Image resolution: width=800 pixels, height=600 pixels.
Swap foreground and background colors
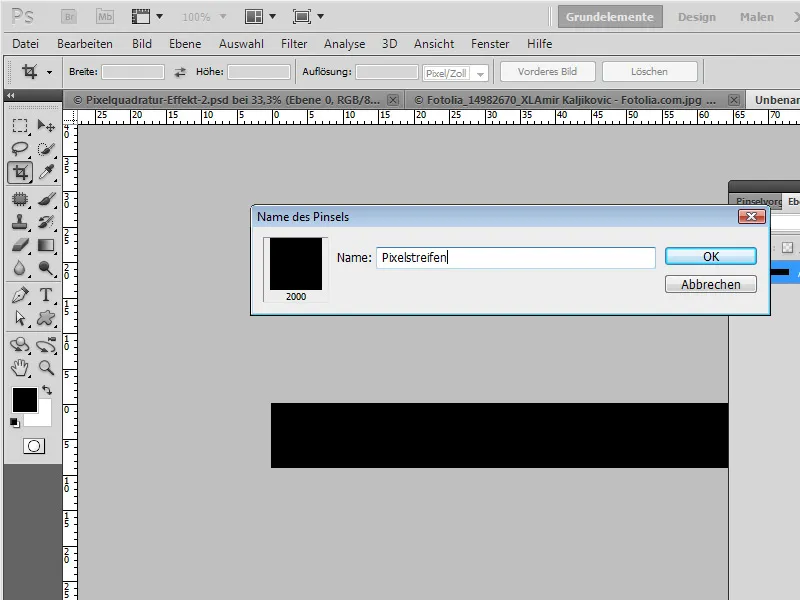tap(47, 390)
